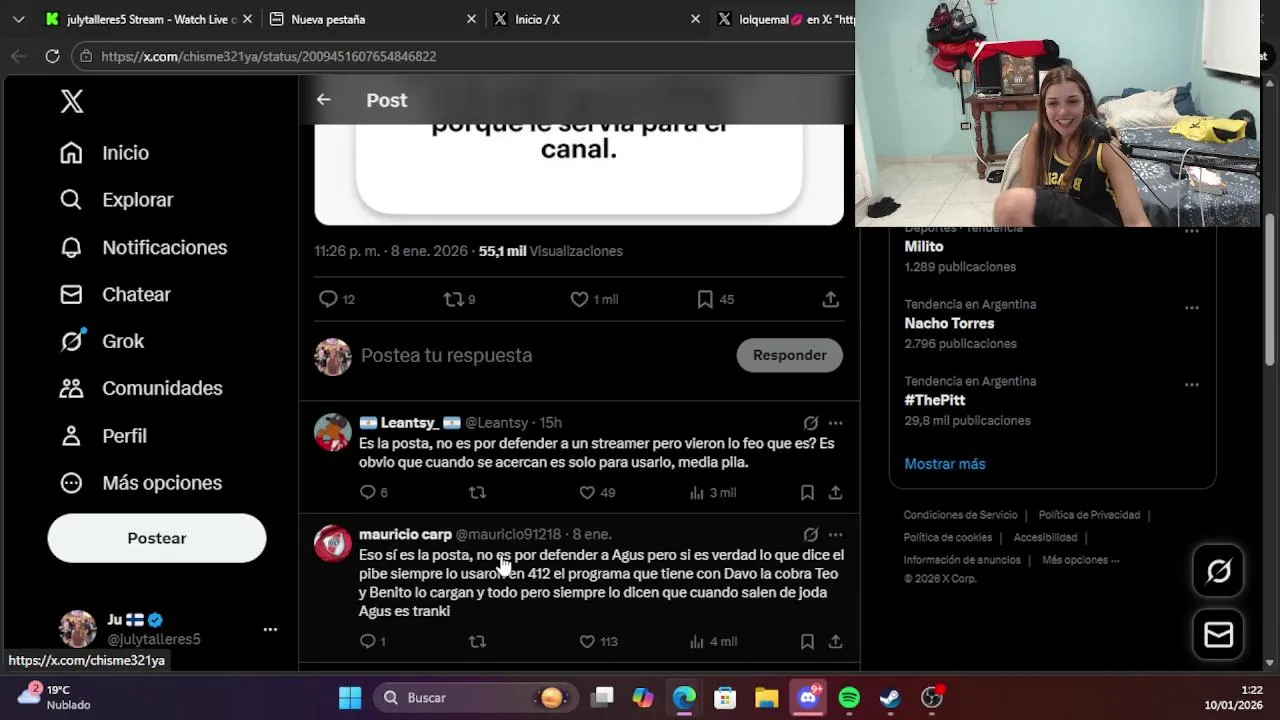The height and width of the screenshot is (720, 1280).
Task: Open more options on Leantsy_ reply
Action: 835,423
